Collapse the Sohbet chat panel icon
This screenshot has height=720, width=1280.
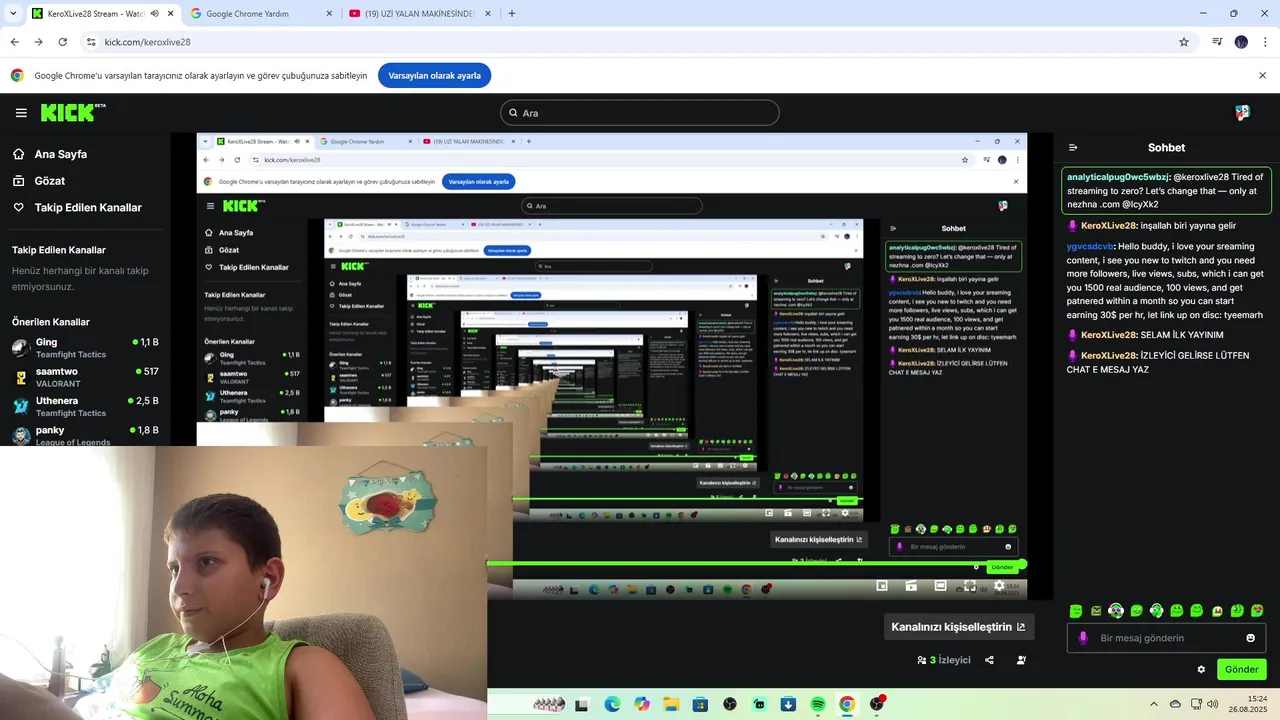click(x=1073, y=147)
